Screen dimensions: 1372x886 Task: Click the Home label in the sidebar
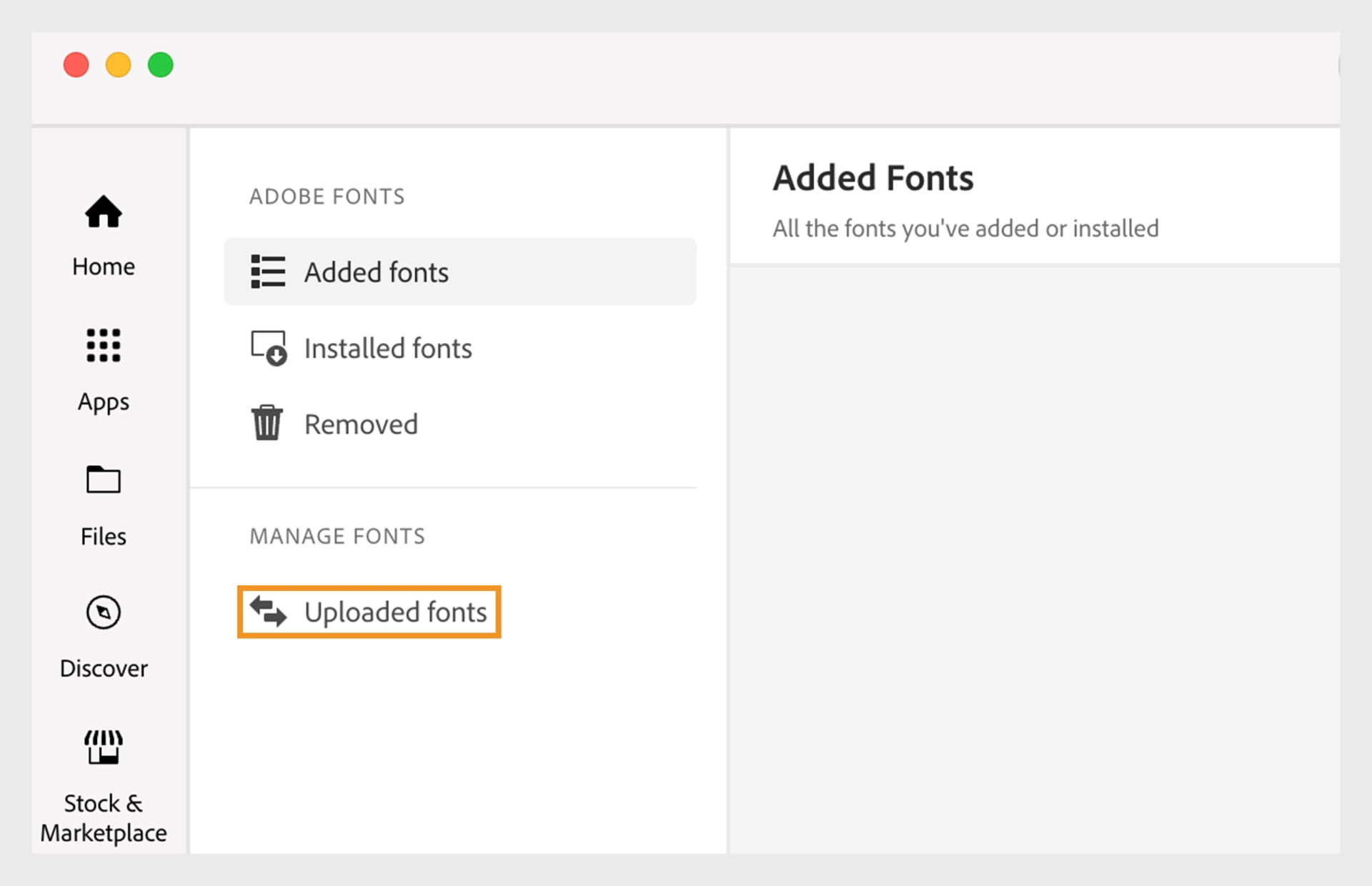[x=104, y=267]
